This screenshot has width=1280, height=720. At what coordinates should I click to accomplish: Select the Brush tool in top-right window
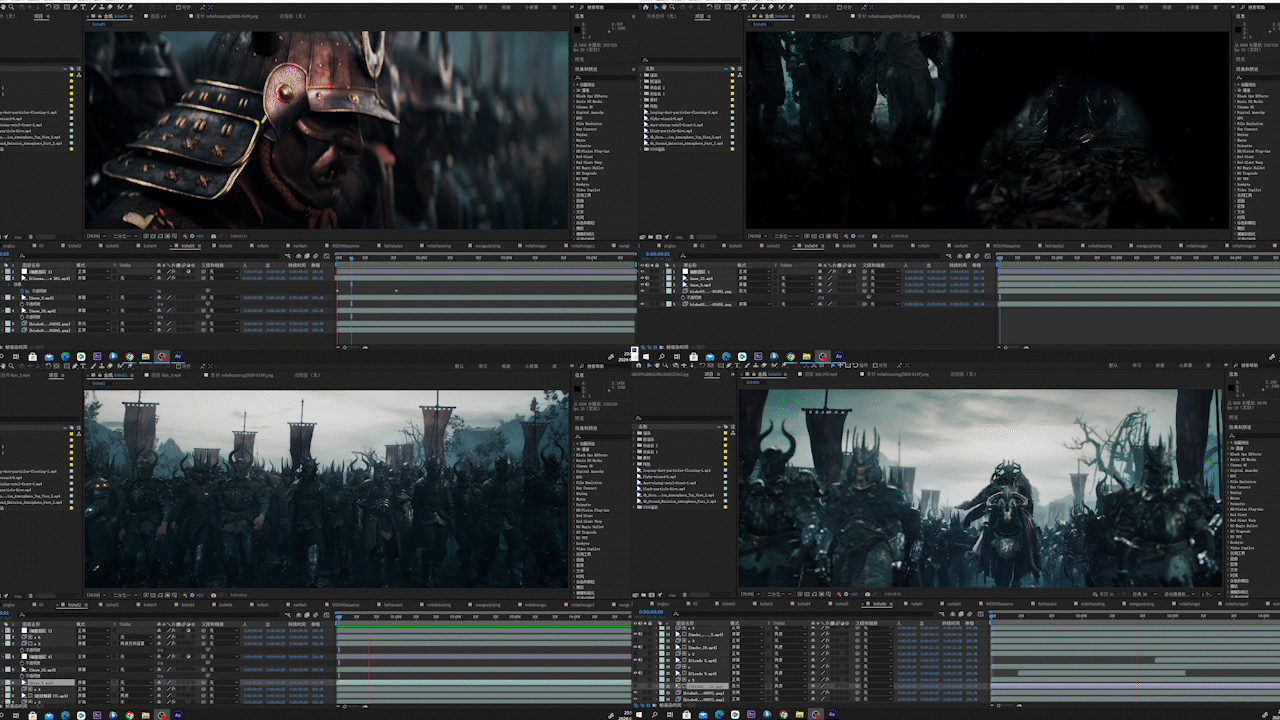coord(755,7)
